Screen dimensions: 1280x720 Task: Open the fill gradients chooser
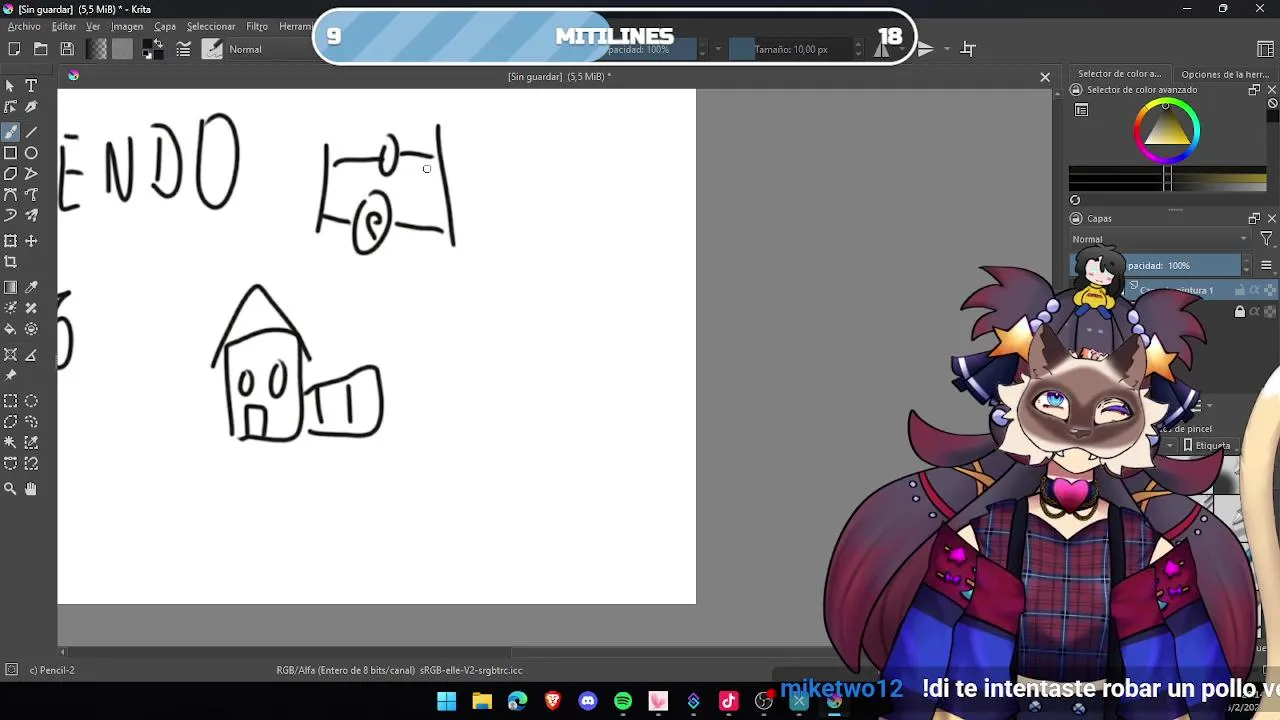tap(97, 49)
